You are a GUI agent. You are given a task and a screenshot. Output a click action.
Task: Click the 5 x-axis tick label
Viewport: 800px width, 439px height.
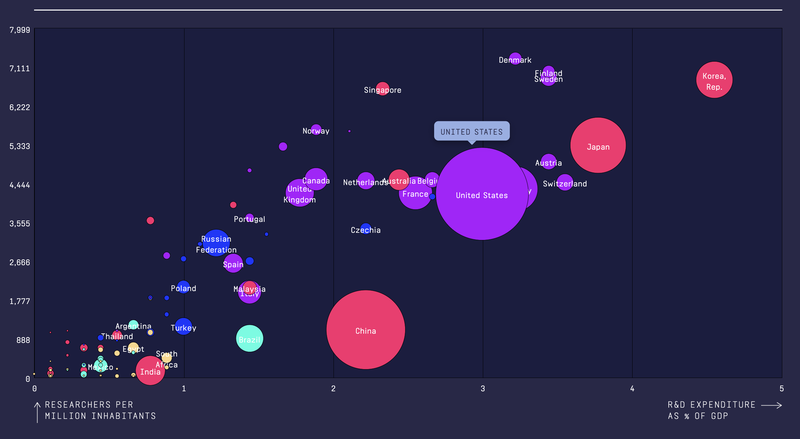(x=781, y=388)
